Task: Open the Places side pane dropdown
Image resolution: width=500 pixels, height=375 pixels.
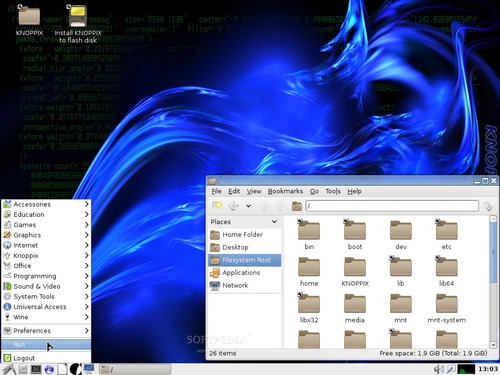Action: tap(274, 222)
